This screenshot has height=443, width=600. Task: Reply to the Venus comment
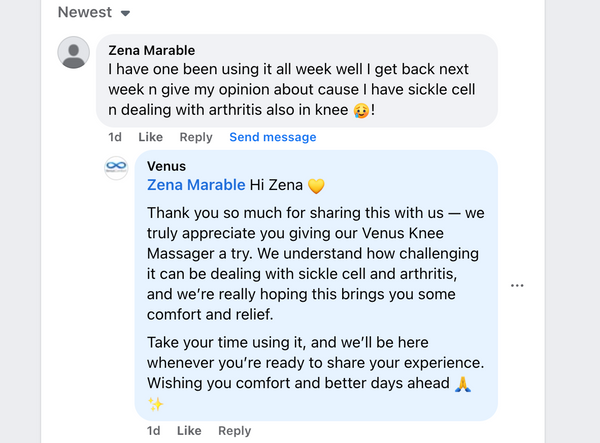tap(234, 430)
